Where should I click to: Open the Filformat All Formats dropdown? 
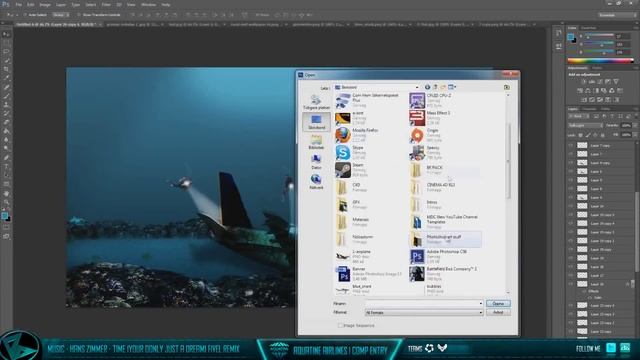point(424,312)
